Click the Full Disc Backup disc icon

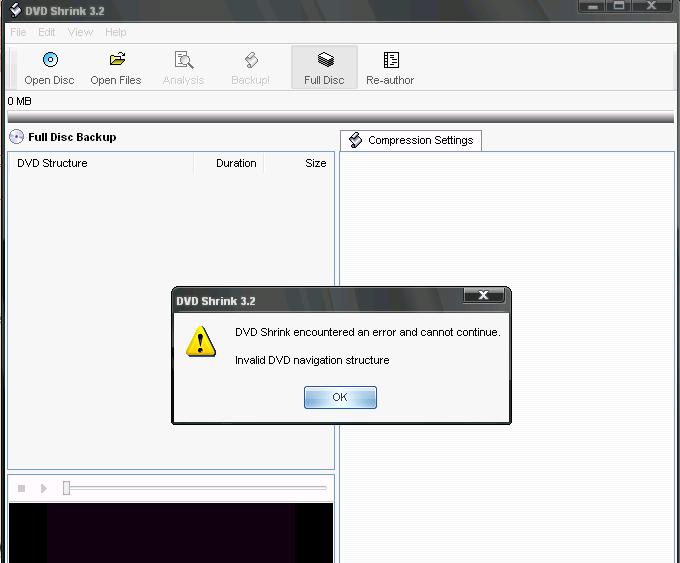point(16,137)
